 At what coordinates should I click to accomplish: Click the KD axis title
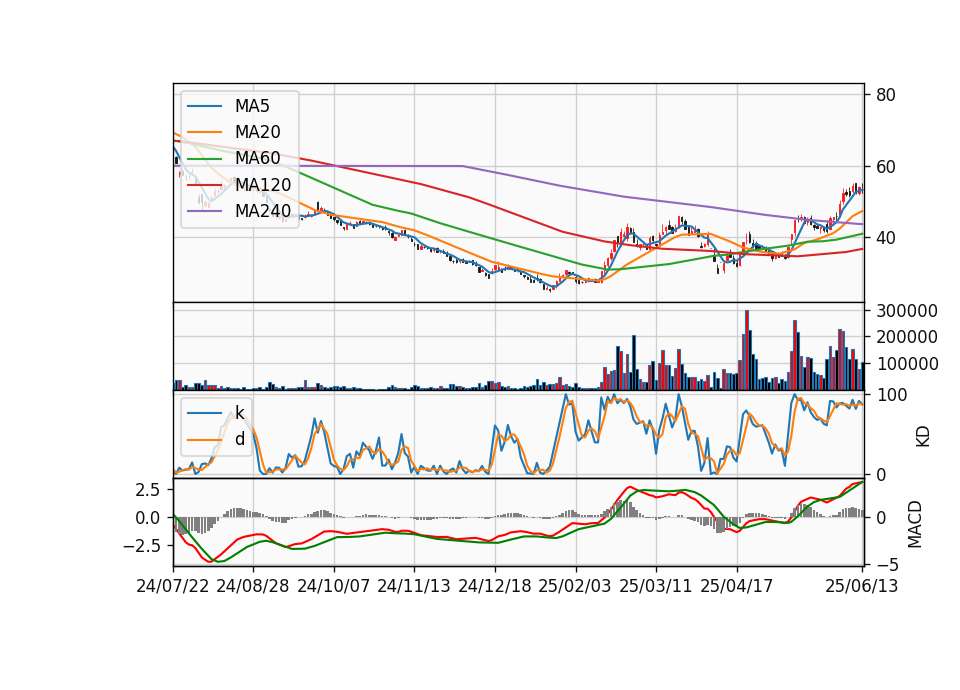tap(923, 437)
